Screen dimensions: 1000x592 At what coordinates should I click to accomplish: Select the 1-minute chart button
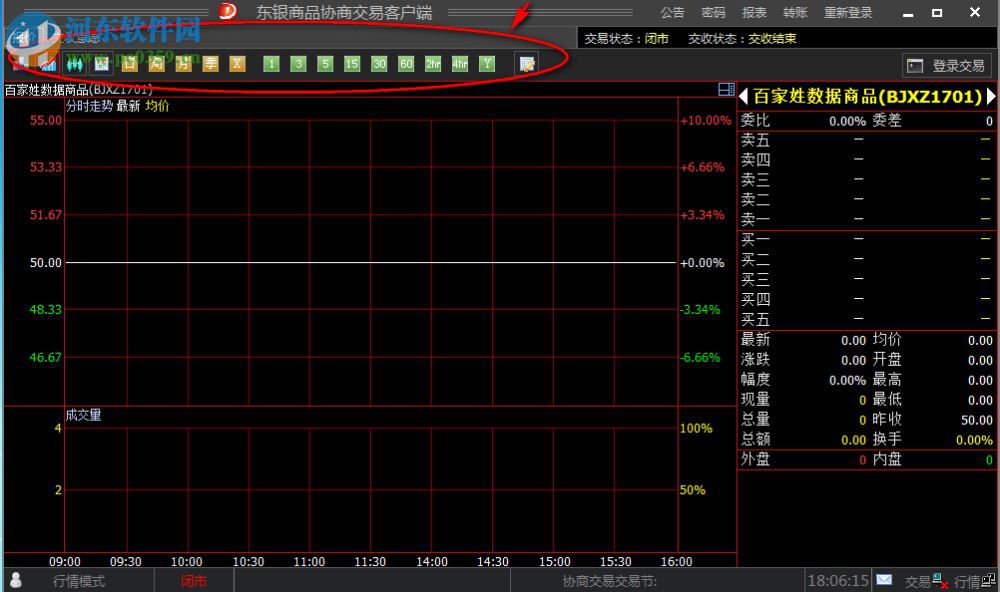[x=271, y=64]
